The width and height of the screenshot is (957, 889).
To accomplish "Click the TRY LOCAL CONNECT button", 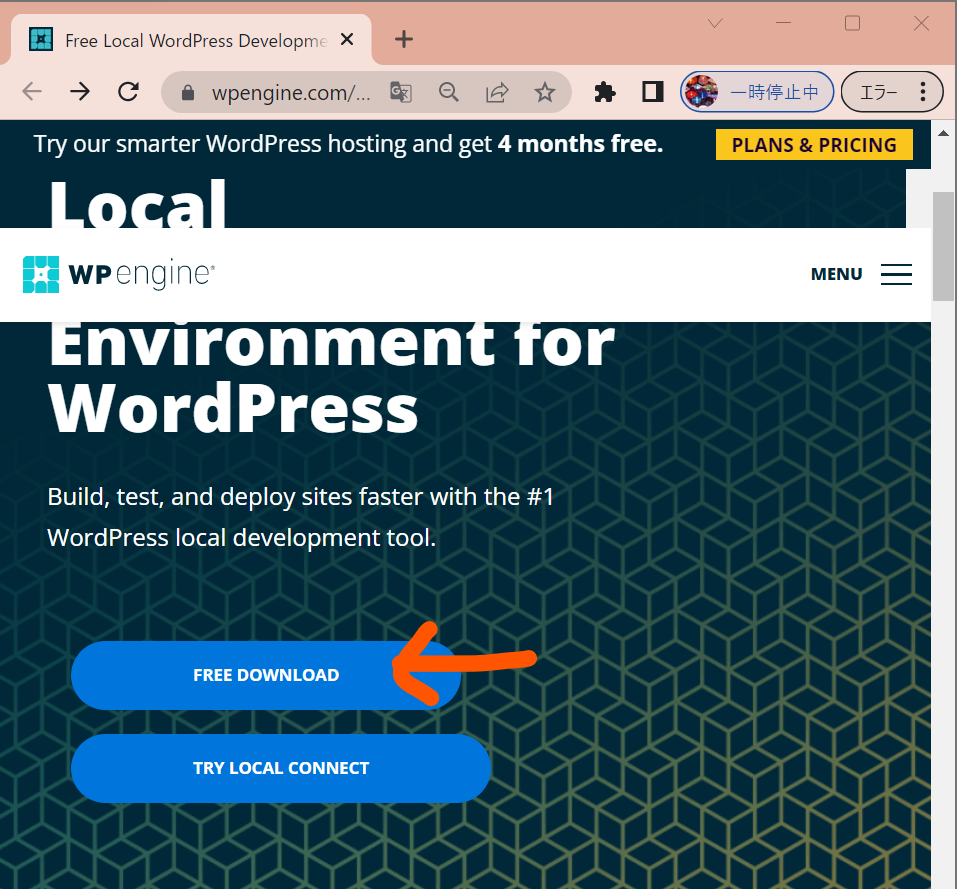I will pos(281,768).
